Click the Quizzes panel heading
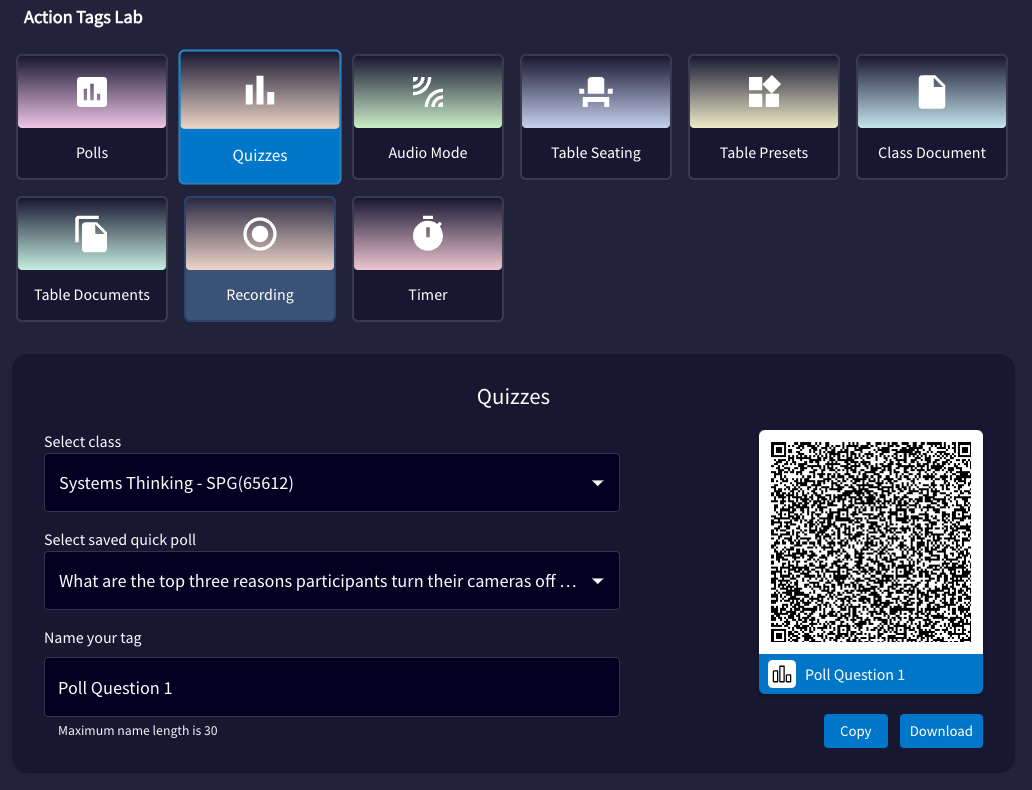 click(513, 397)
